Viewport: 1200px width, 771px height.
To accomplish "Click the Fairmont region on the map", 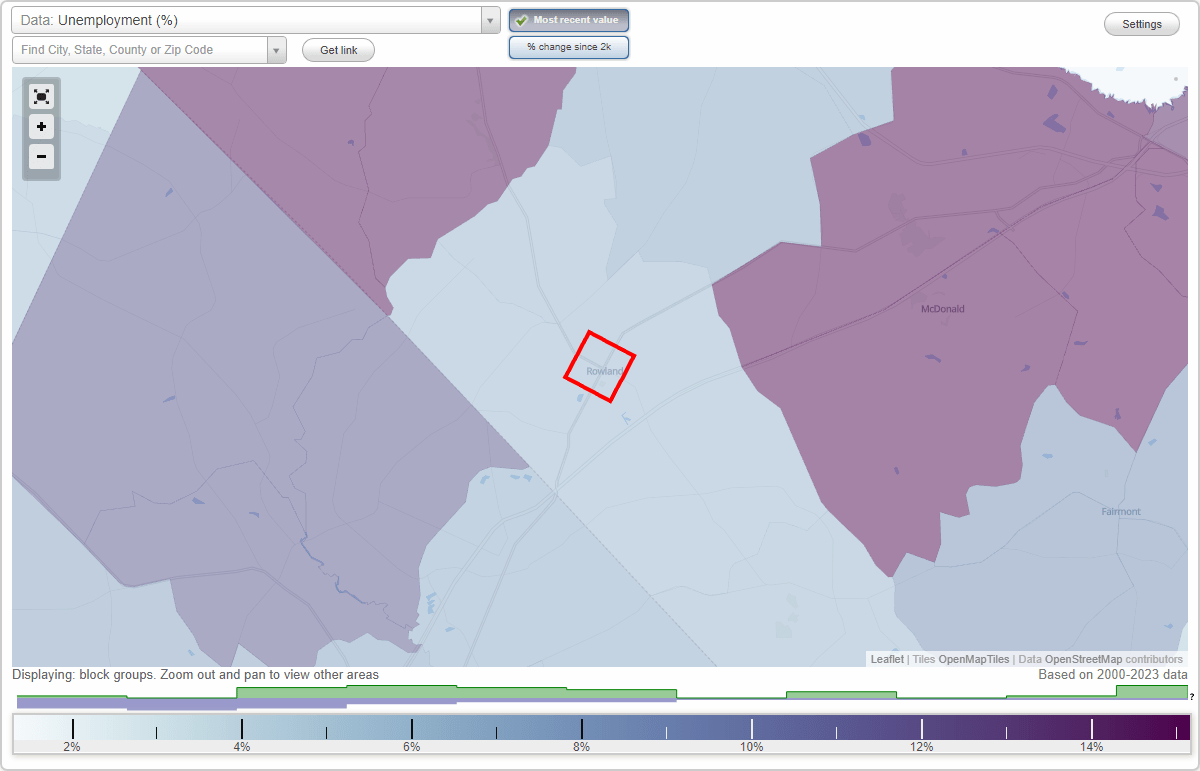I will (x=1120, y=511).
